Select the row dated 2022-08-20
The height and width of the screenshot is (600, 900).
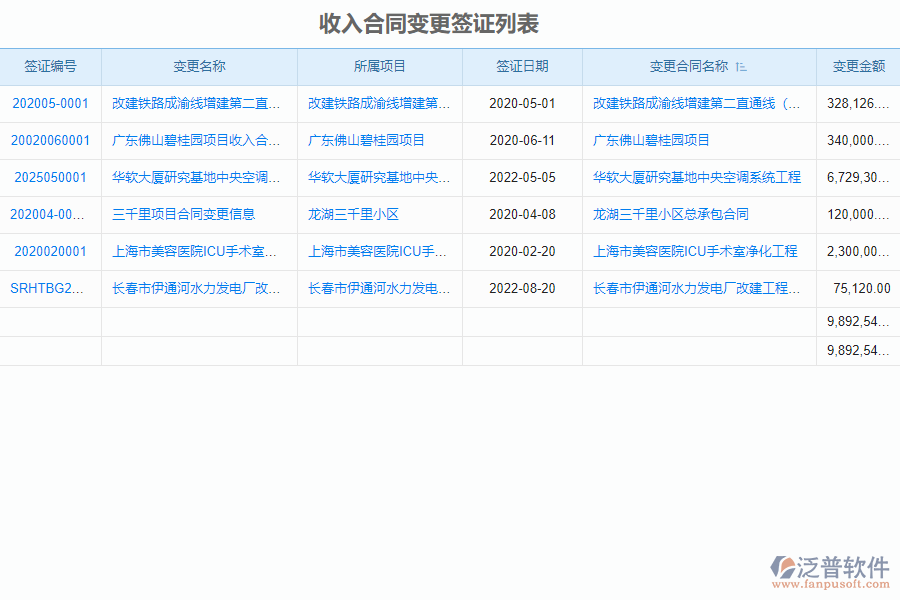click(x=450, y=288)
